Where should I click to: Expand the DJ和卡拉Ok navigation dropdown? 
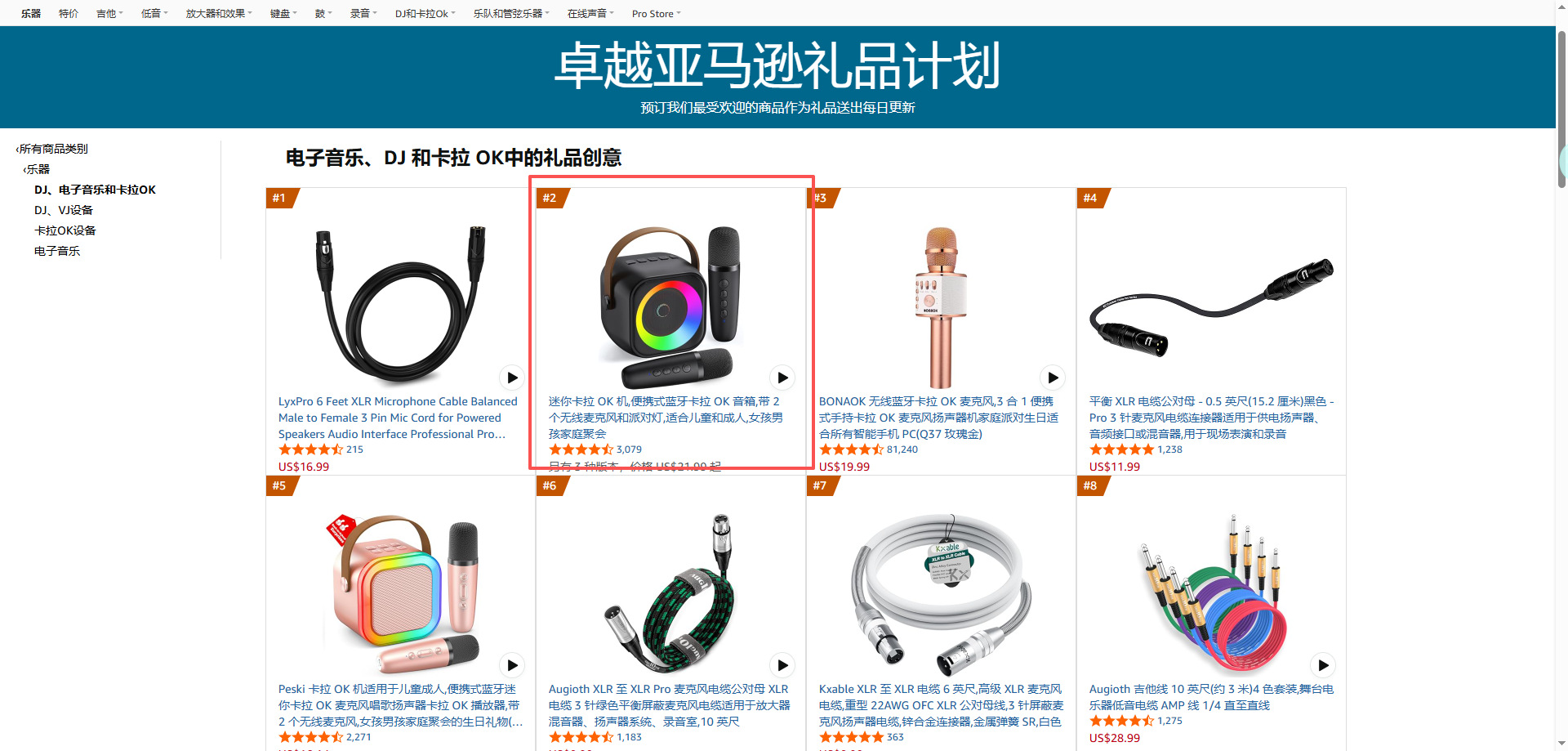point(425,14)
